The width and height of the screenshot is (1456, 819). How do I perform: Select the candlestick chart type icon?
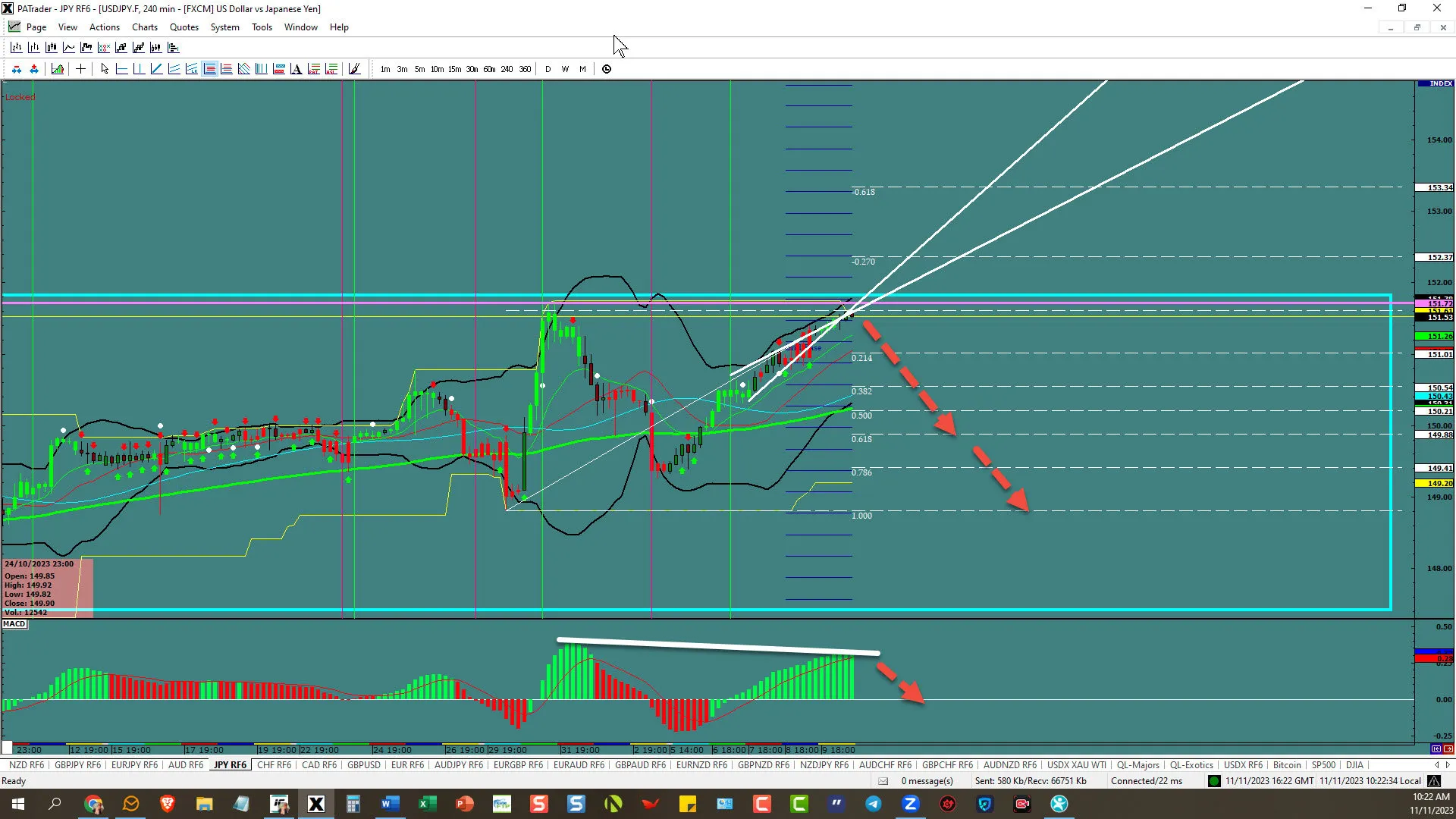click(52, 47)
